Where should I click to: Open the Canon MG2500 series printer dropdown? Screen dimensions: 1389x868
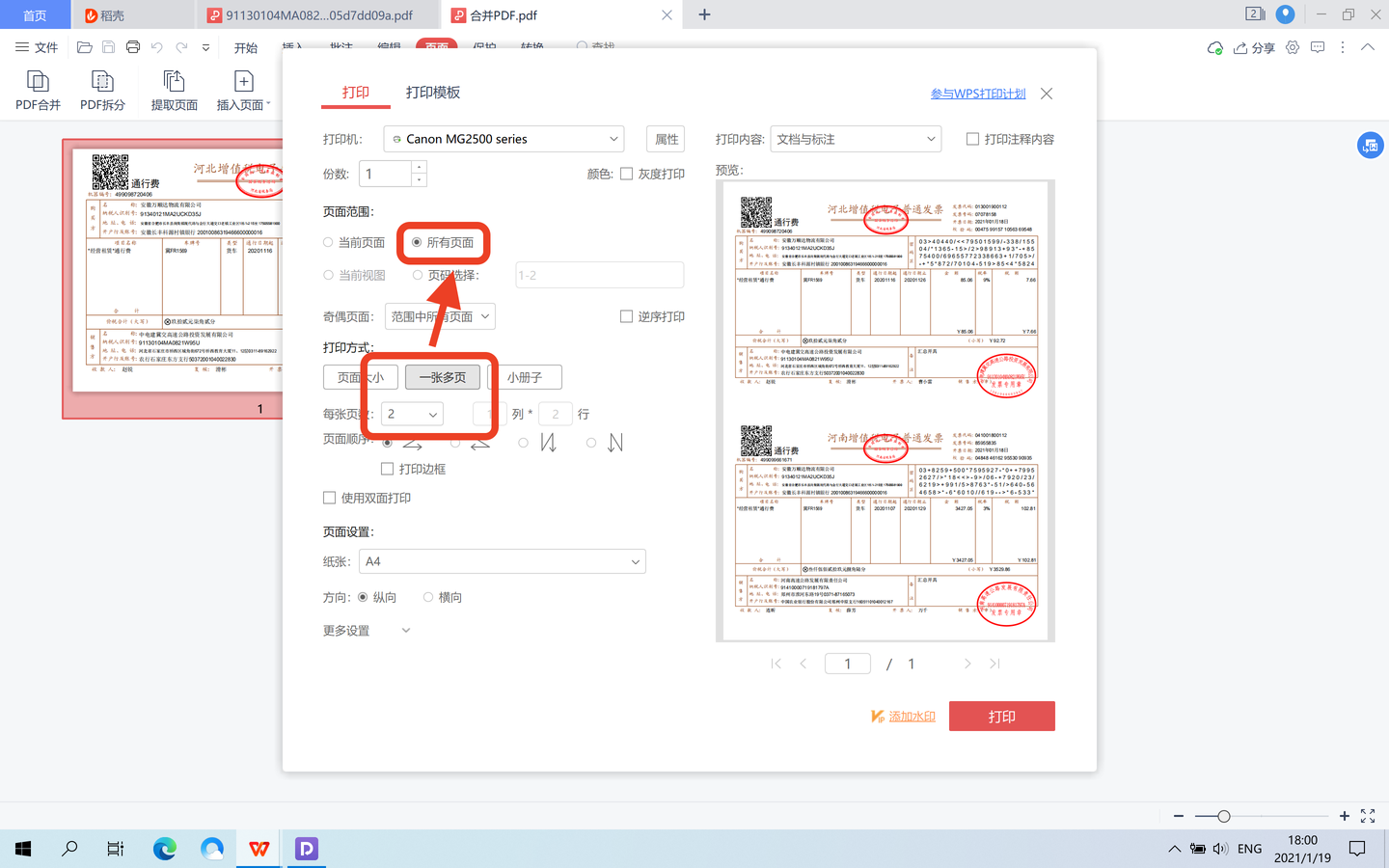(x=504, y=139)
